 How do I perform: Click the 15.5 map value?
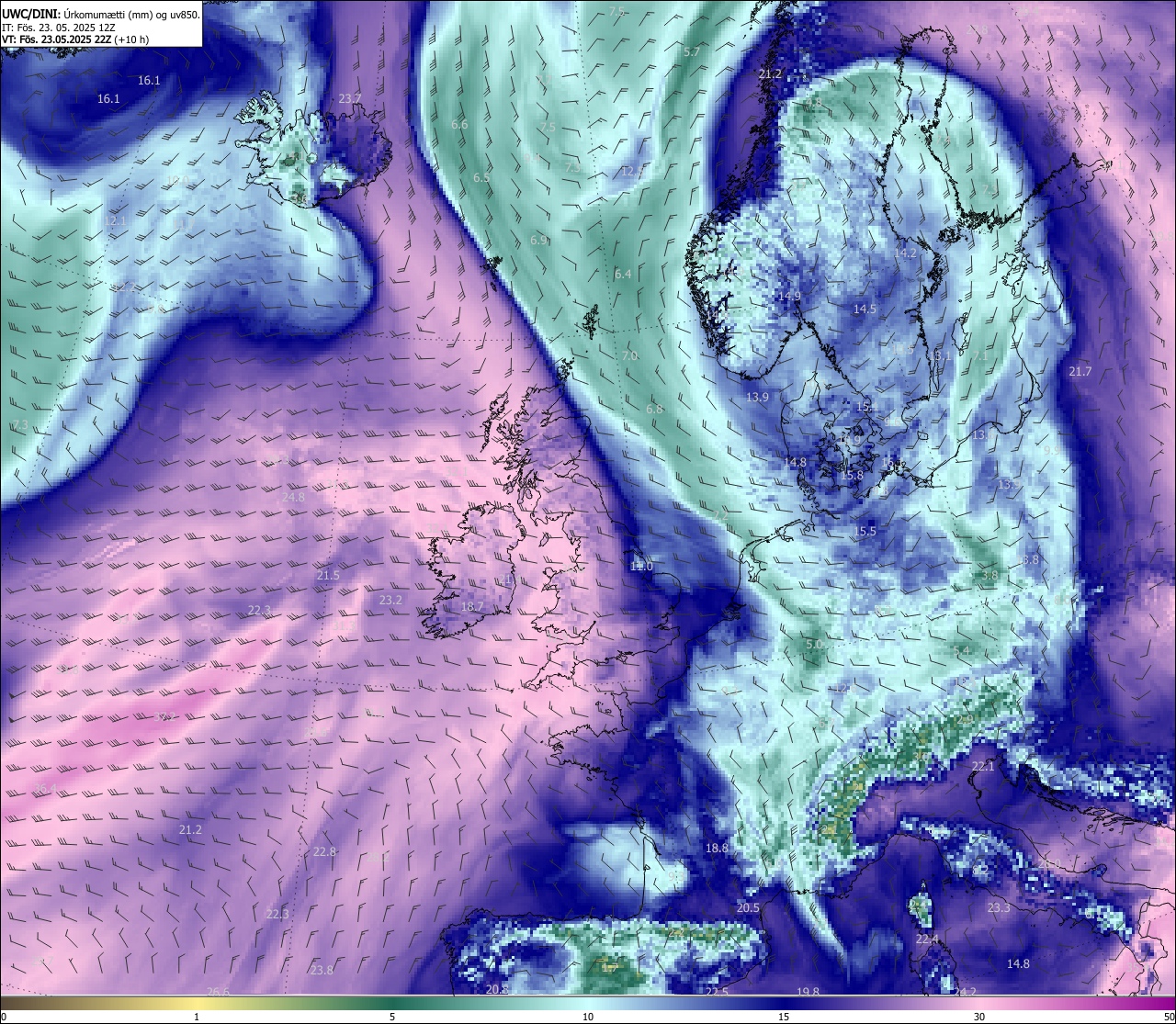click(865, 531)
